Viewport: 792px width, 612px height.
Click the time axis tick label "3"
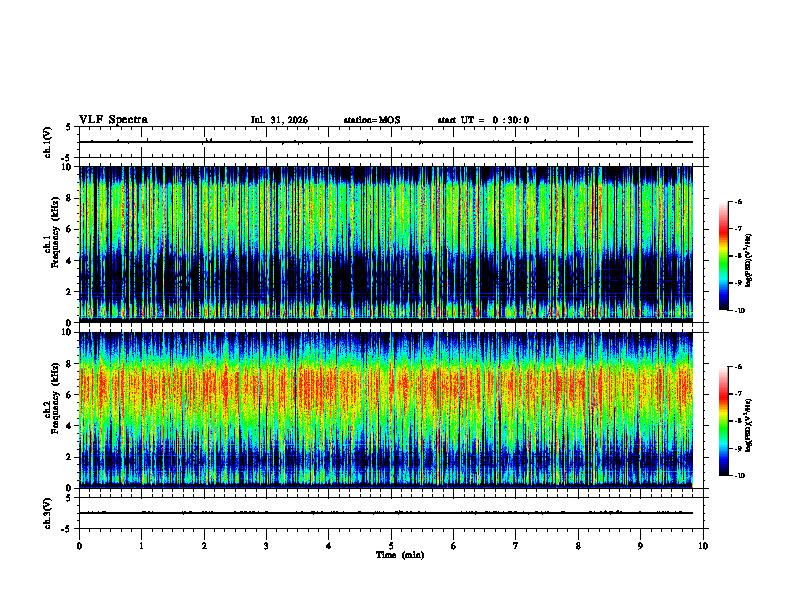click(x=266, y=546)
